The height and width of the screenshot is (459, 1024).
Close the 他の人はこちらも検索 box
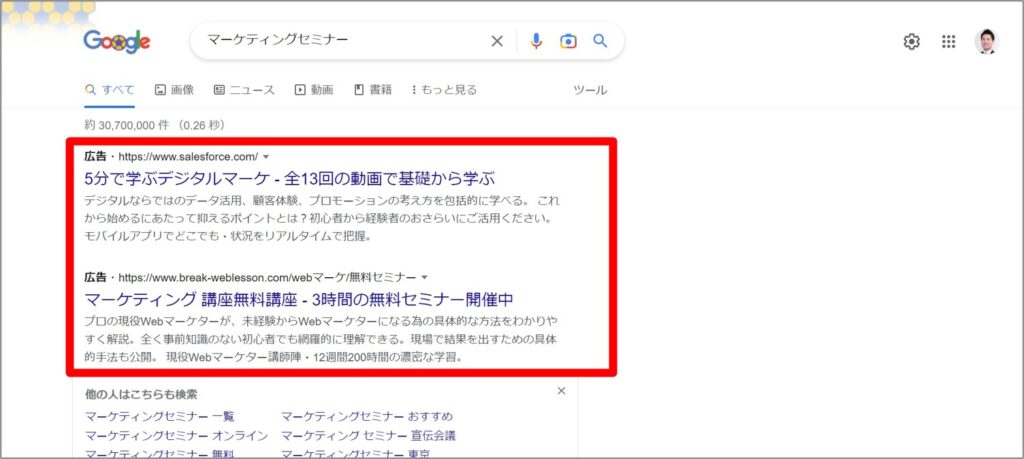(561, 391)
